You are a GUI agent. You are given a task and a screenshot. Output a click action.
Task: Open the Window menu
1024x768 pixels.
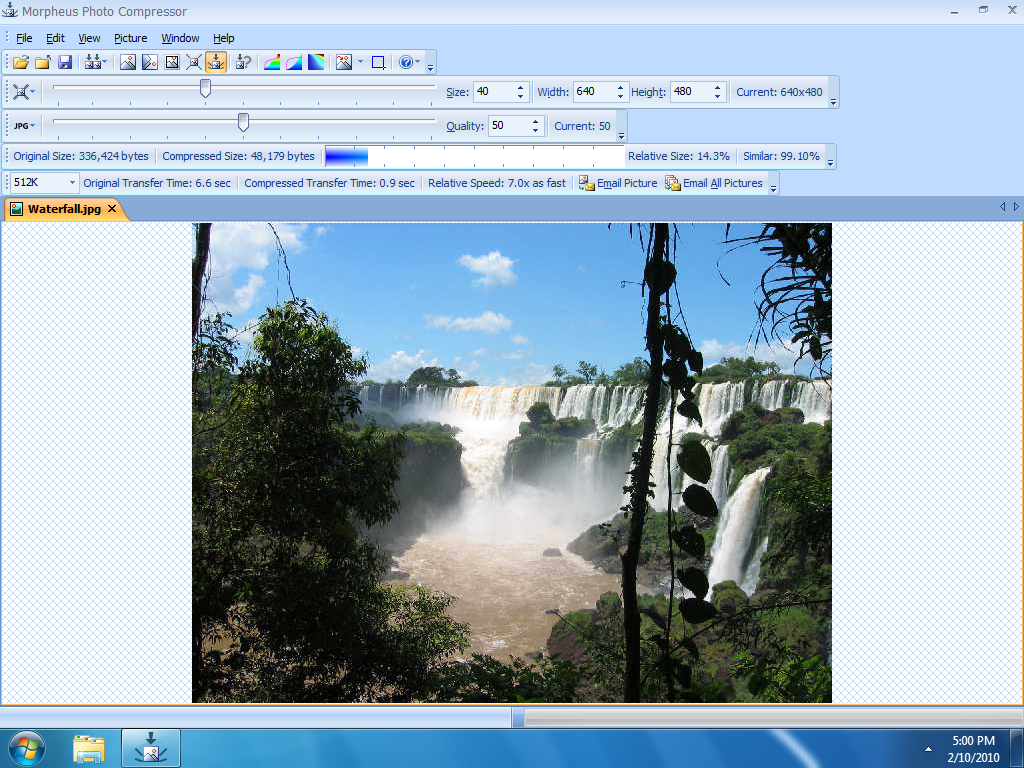pyautogui.click(x=180, y=38)
